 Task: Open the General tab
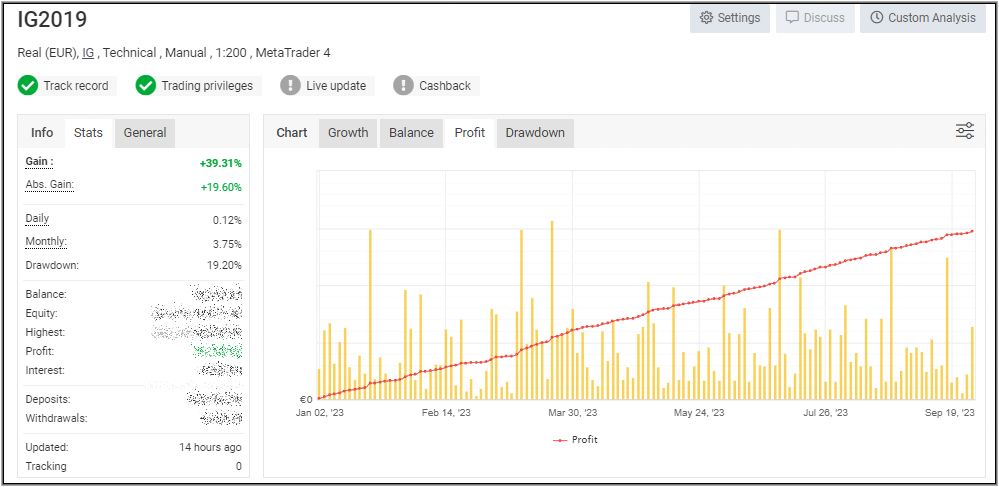145,133
